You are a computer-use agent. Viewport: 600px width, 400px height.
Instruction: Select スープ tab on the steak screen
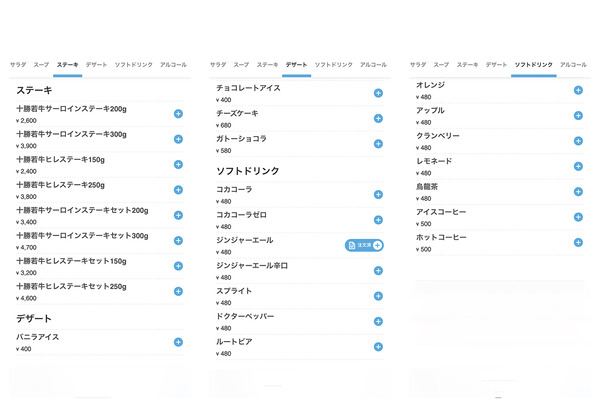[x=41, y=65]
